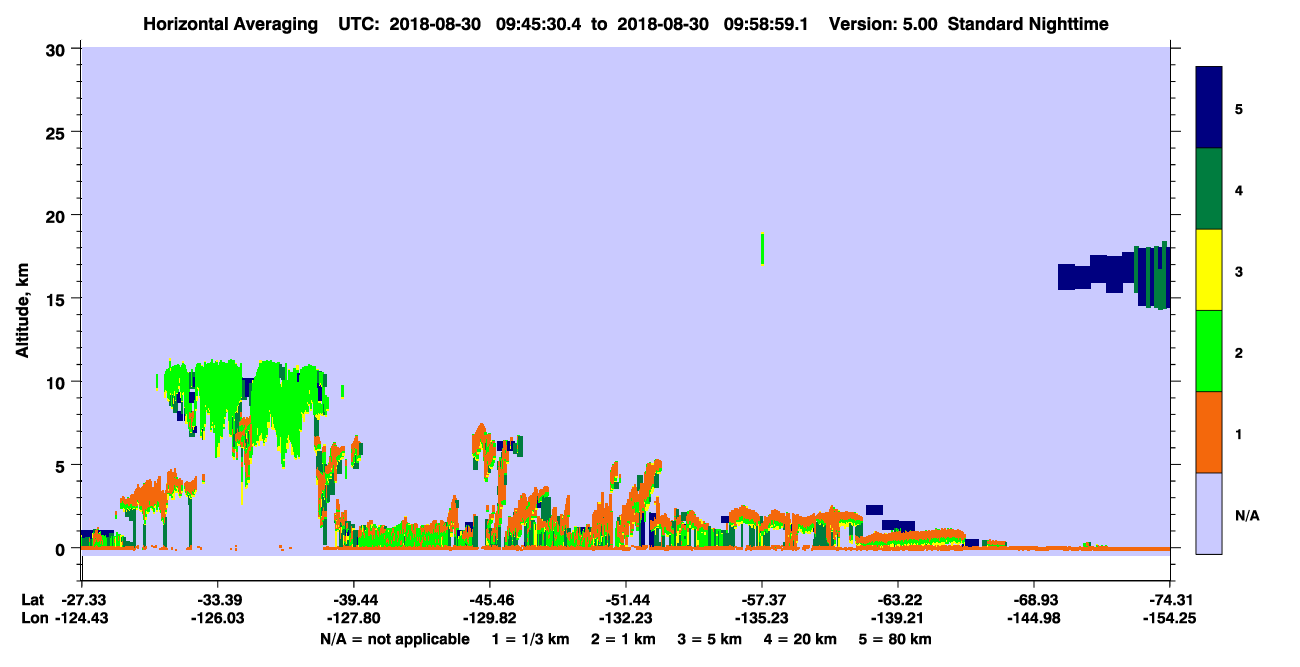The image size is (1300, 667).
Task: Click the colorbar label '3'
Action: (x=1239, y=270)
